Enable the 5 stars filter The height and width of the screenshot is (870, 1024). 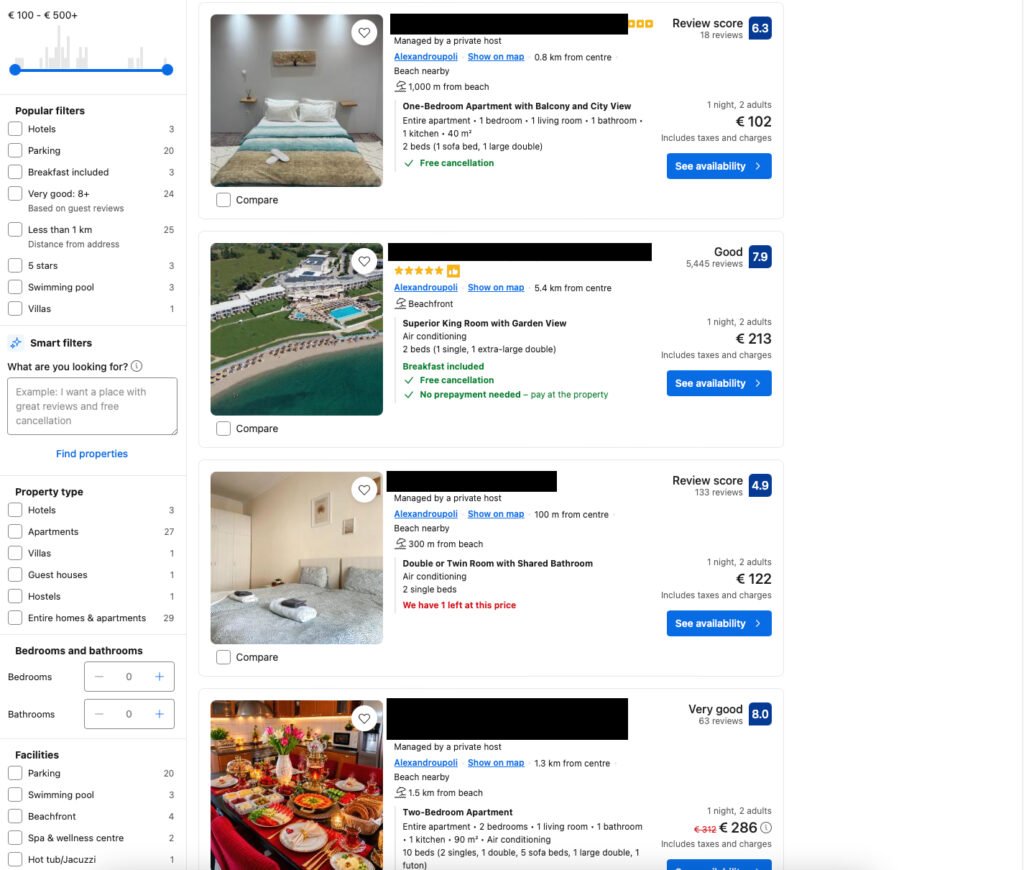point(15,265)
